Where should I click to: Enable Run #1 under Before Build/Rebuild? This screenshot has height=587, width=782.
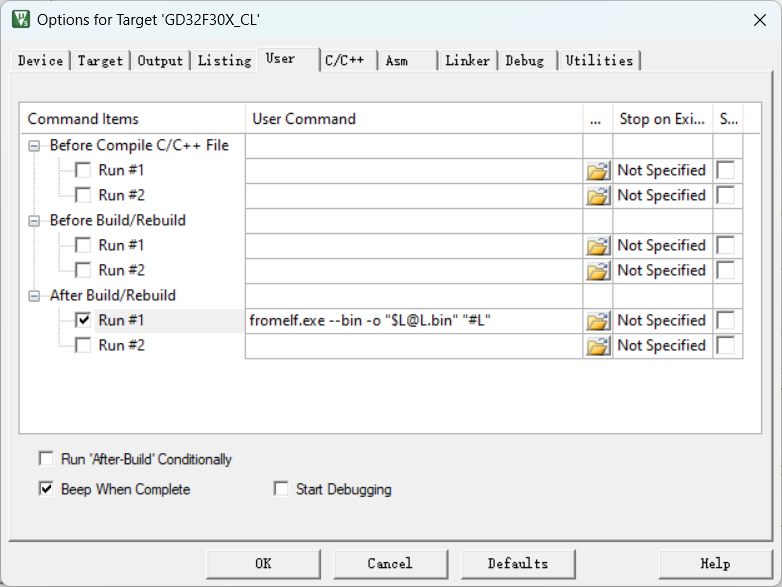(83, 245)
